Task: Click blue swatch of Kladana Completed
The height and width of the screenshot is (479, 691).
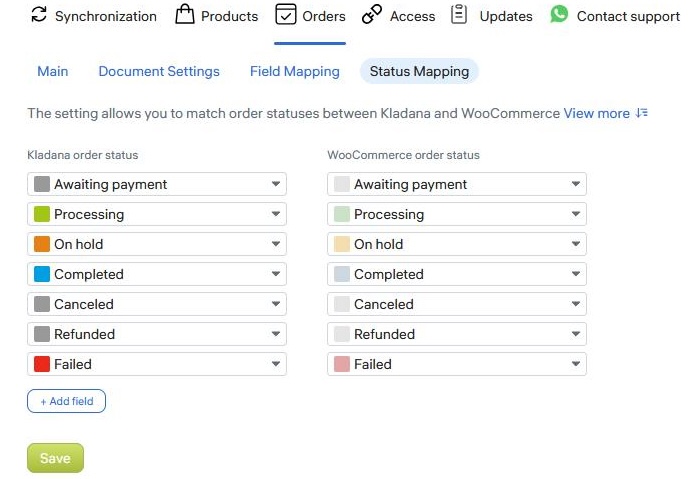Action: pos(42,274)
